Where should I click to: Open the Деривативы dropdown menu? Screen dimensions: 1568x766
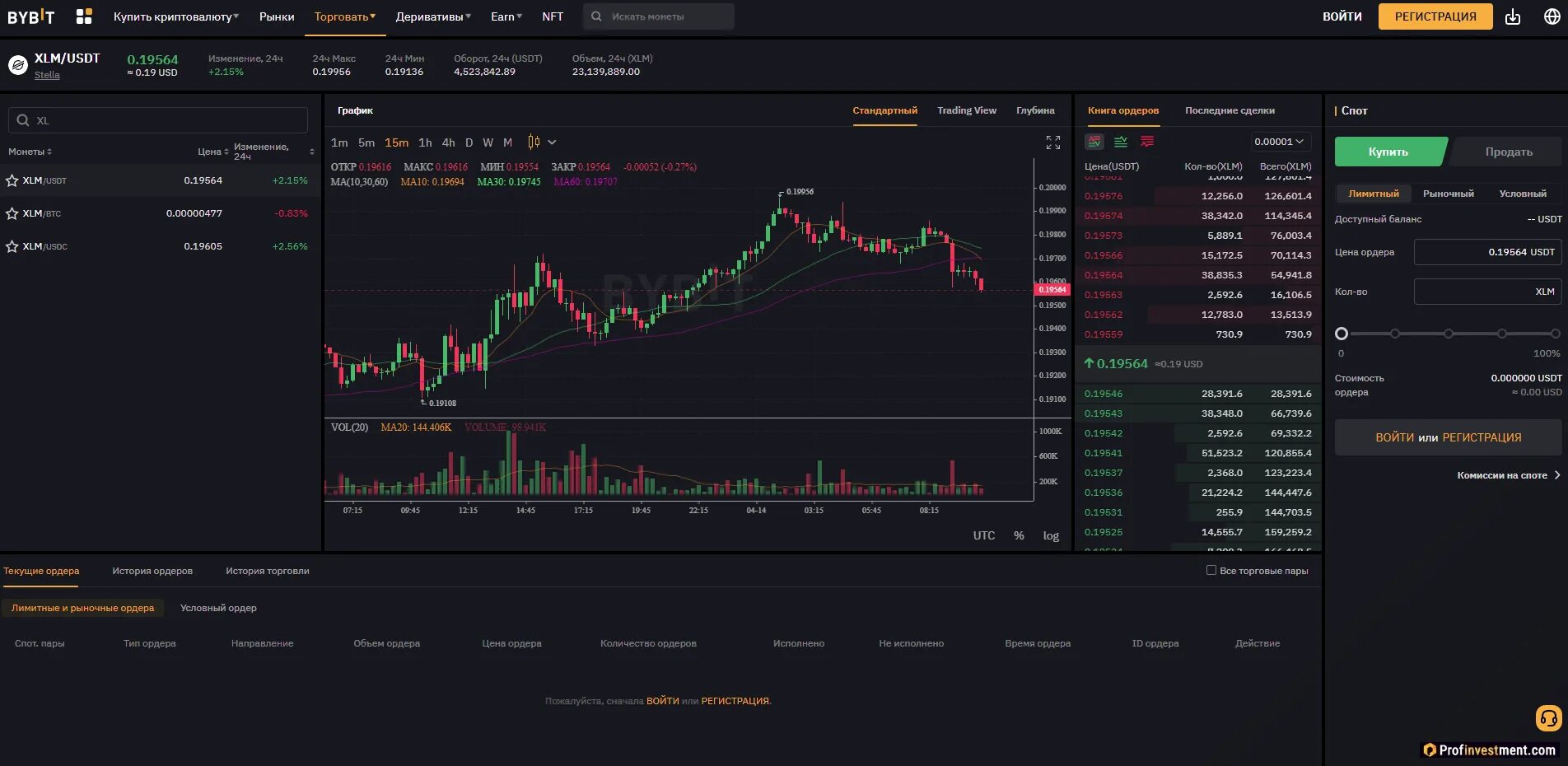pyautogui.click(x=434, y=16)
